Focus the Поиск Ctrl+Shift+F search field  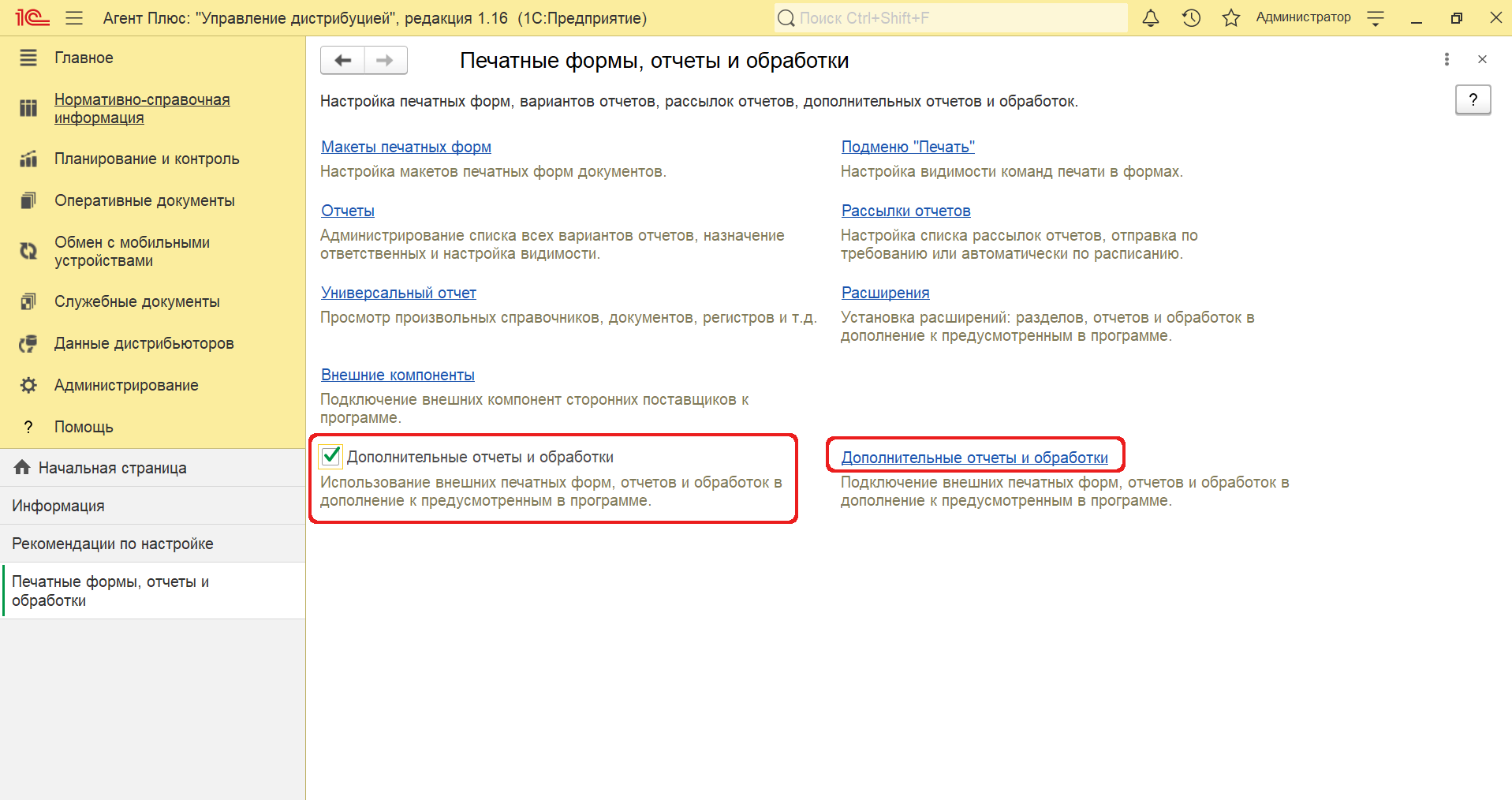click(951, 17)
